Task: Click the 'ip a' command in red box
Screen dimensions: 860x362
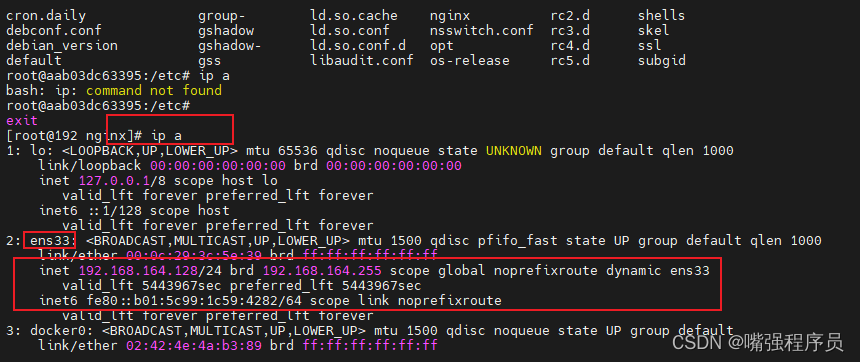Action: [167, 135]
